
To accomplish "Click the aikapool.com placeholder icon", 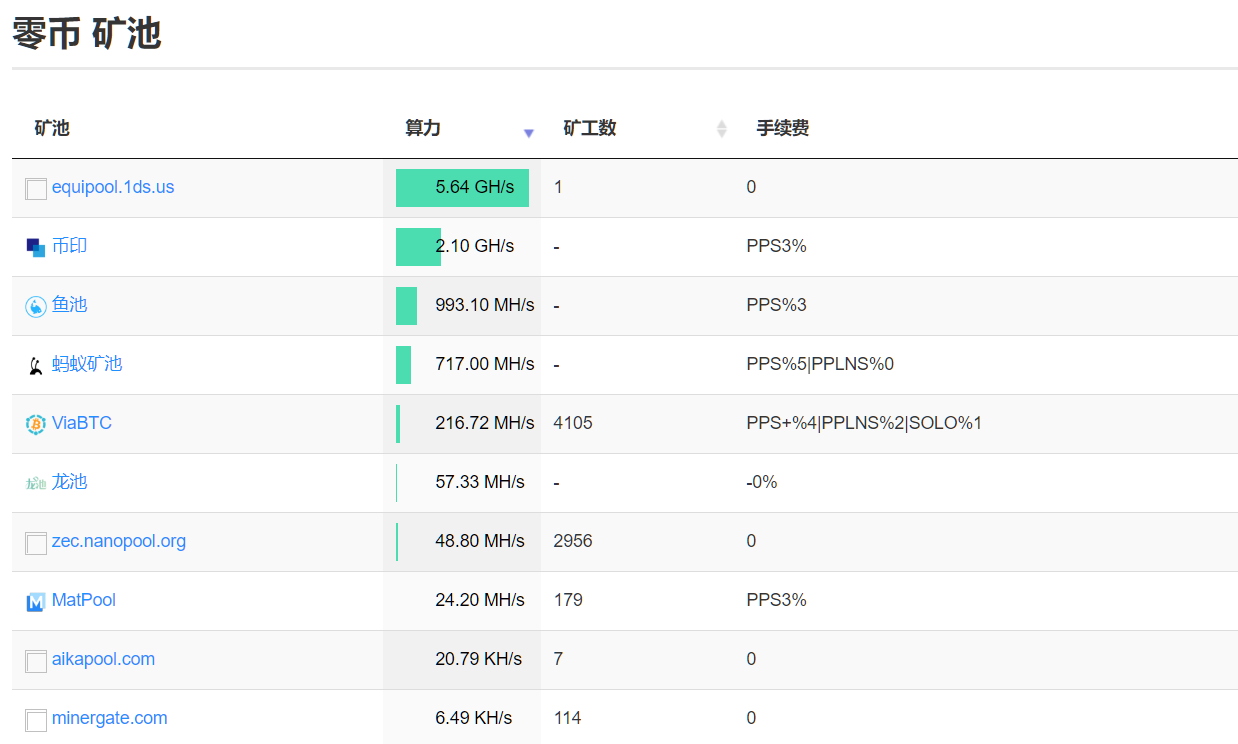I will 36,661.
